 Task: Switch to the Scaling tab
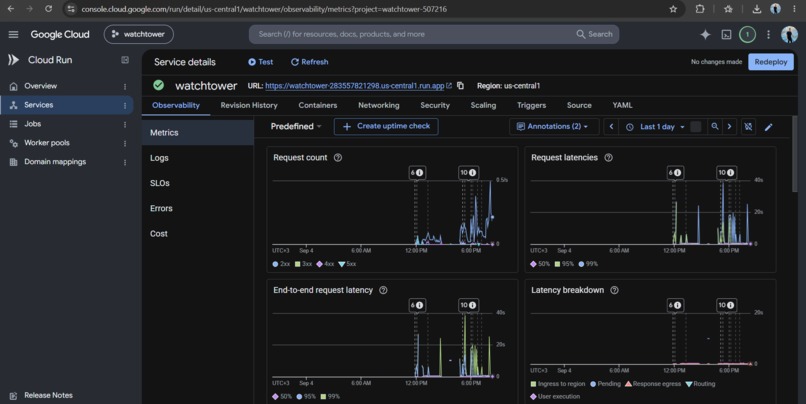tap(483, 105)
